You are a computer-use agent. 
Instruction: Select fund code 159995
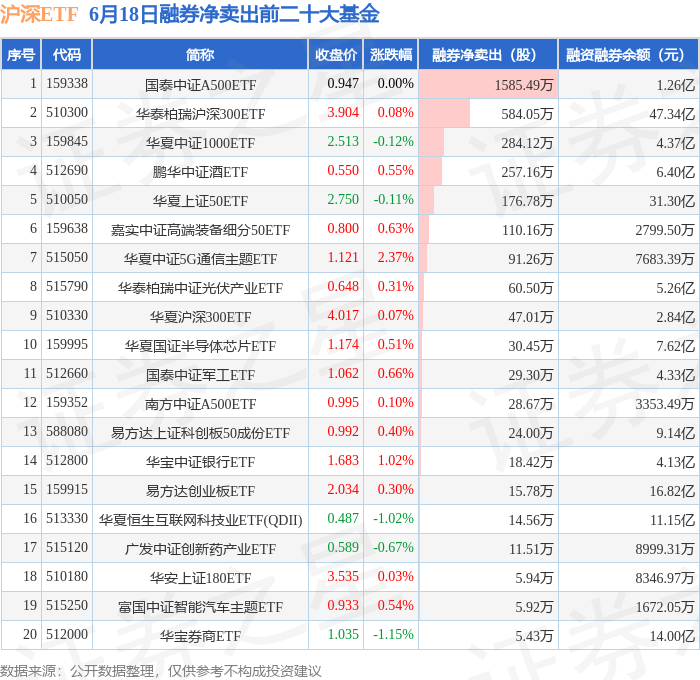coord(67,345)
